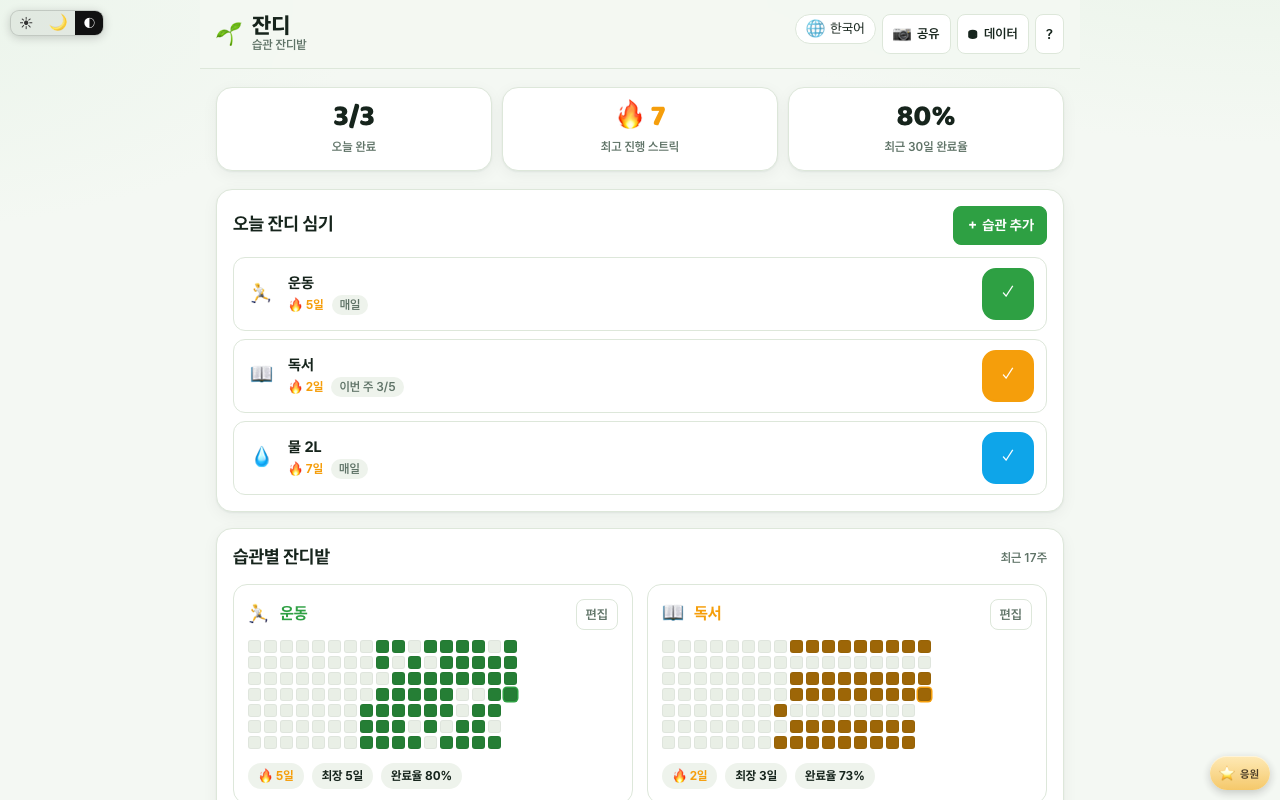
Task: Click 편집 on the 독서 card
Action: click(1011, 614)
